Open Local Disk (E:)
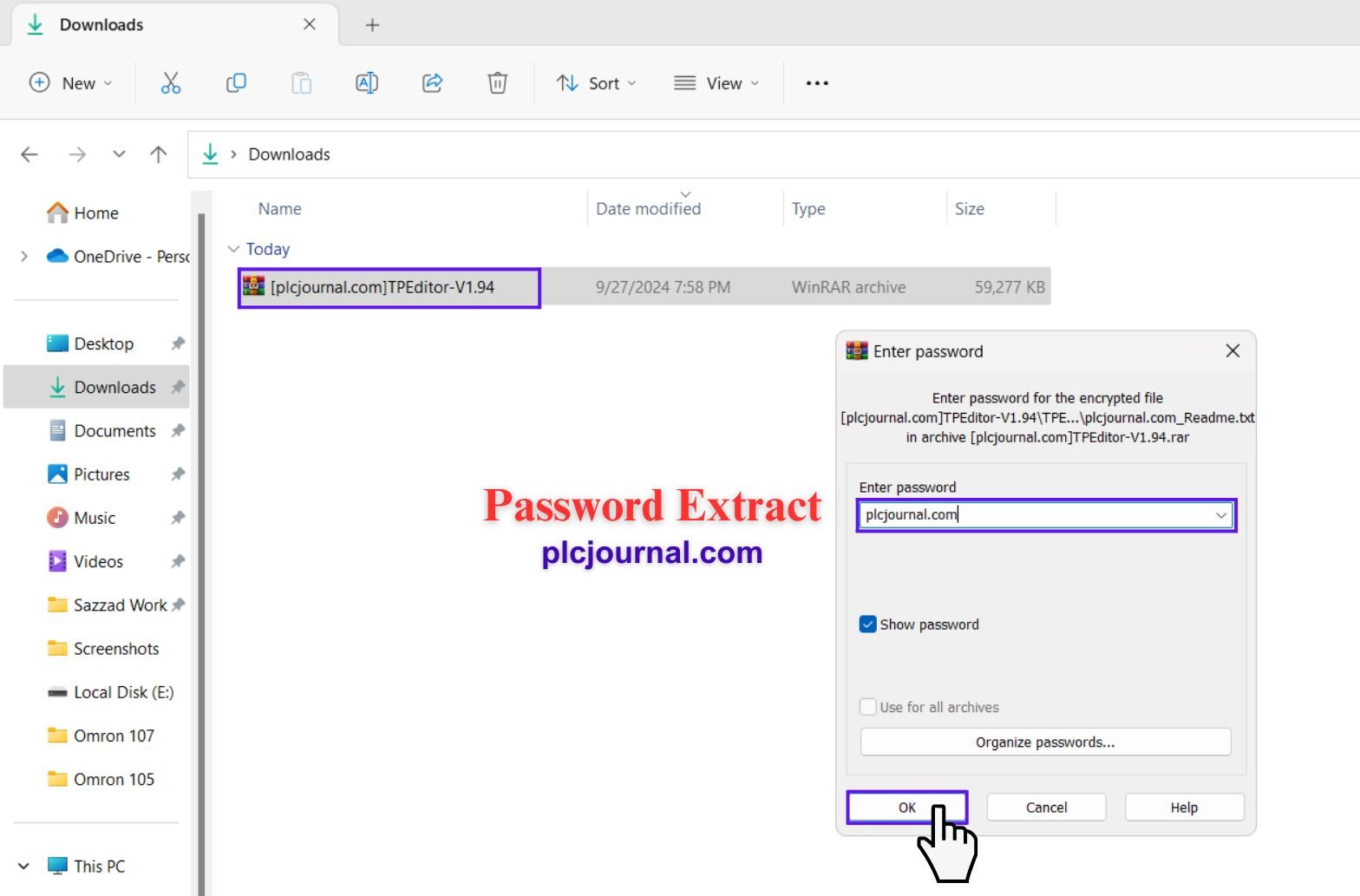This screenshot has width=1360, height=896. [x=111, y=691]
